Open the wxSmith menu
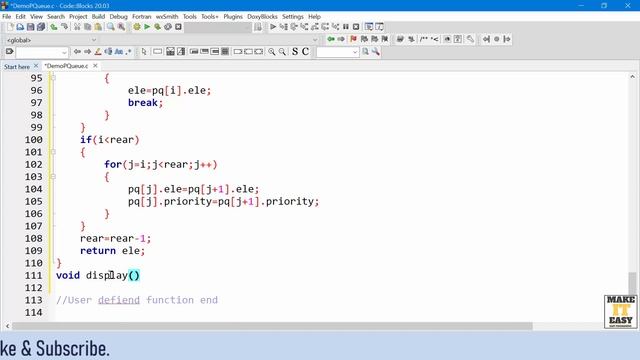The image size is (640, 360). tap(167, 17)
